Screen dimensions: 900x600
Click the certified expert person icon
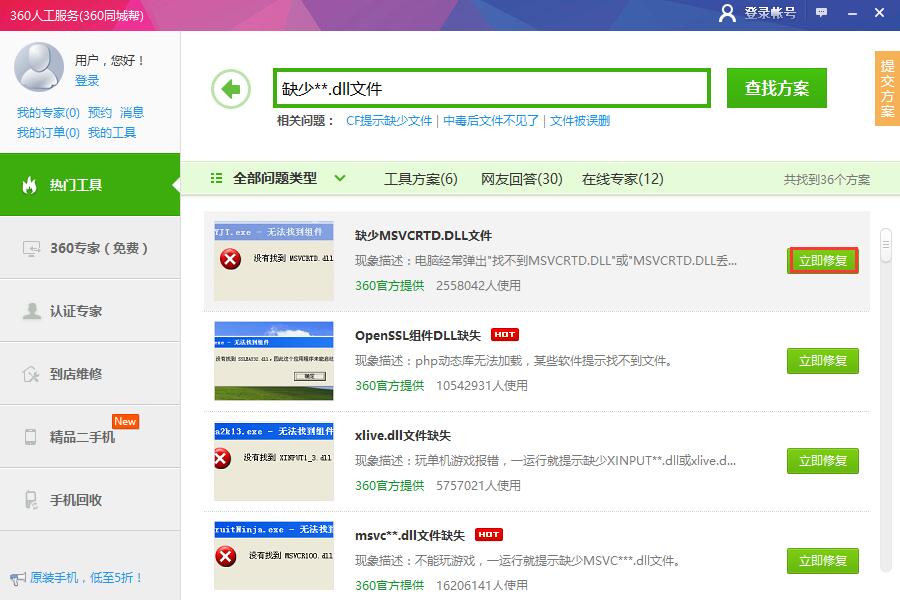click(x=32, y=311)
